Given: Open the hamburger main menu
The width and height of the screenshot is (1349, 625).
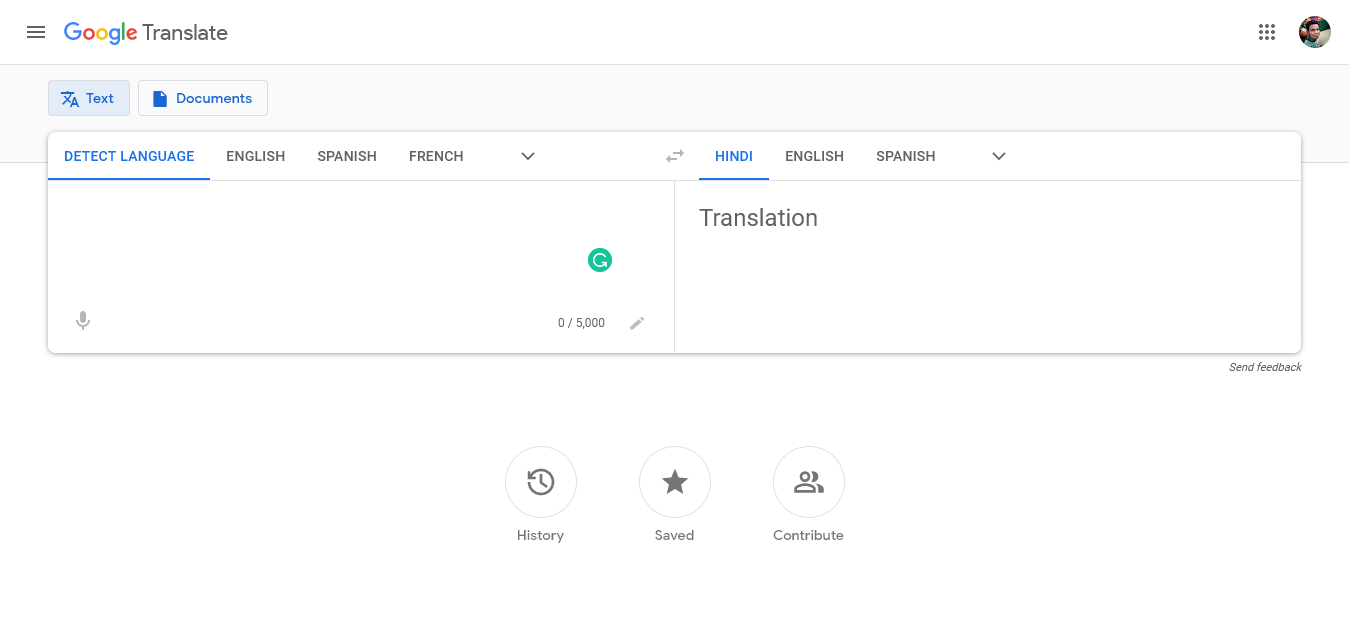Looking at the screenshot, I should (36, 32).
